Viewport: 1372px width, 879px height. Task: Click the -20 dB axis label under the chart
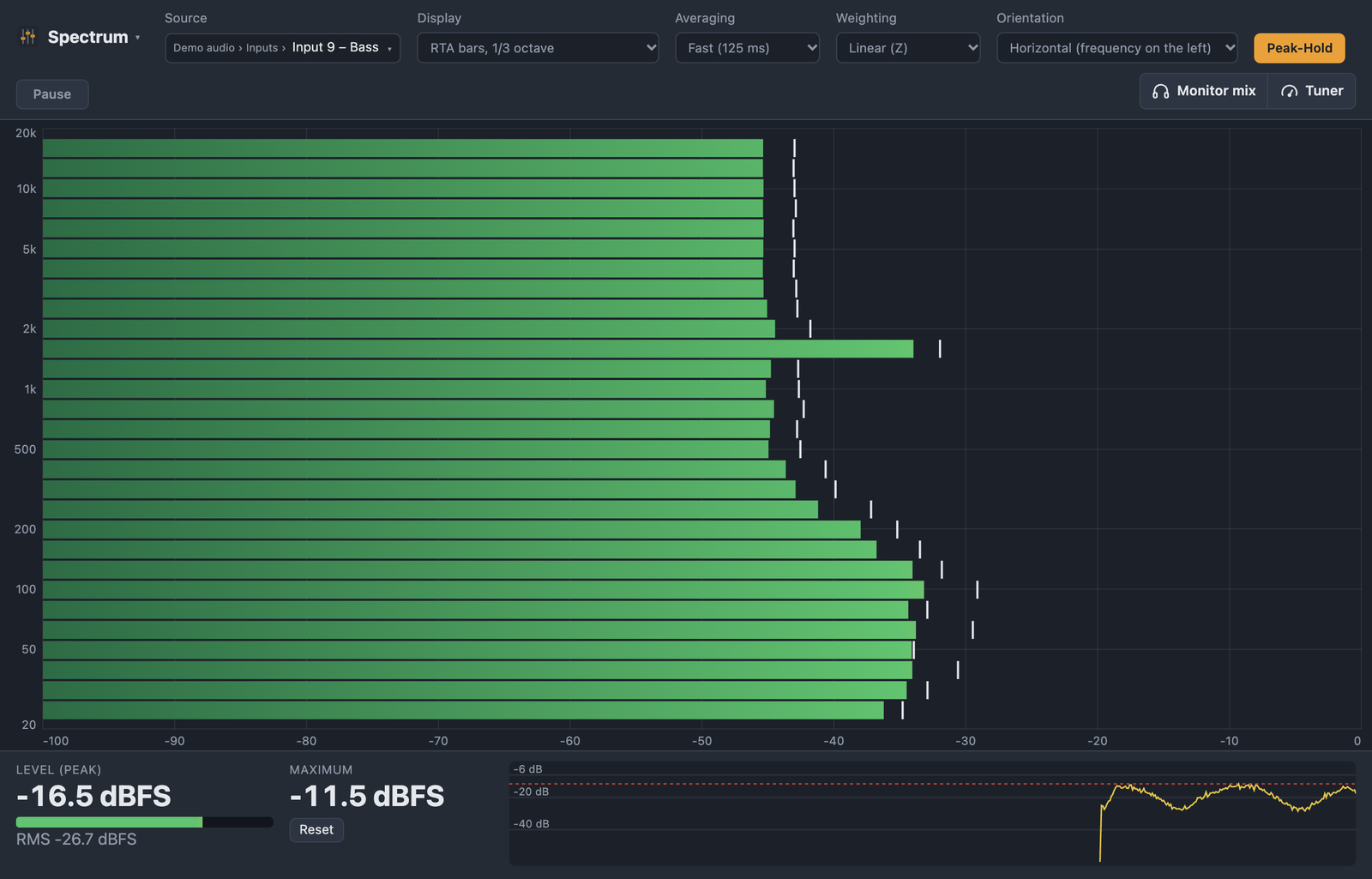click(x=1097, y=741)
